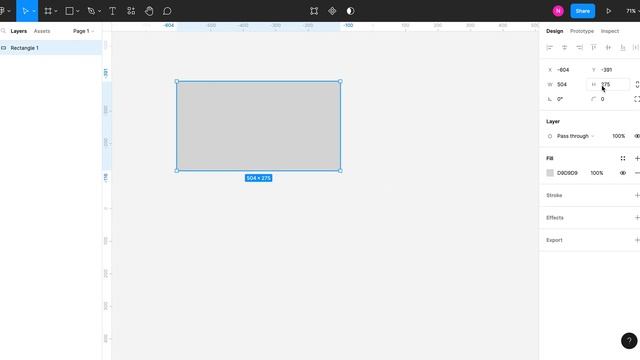The image size is (640, 360).
Task: Click the Use as mask icon
Action: point(350,11)
